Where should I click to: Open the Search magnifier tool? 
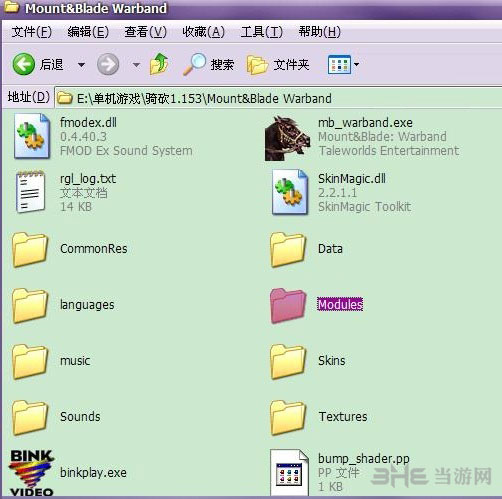[x=194, y=64]
